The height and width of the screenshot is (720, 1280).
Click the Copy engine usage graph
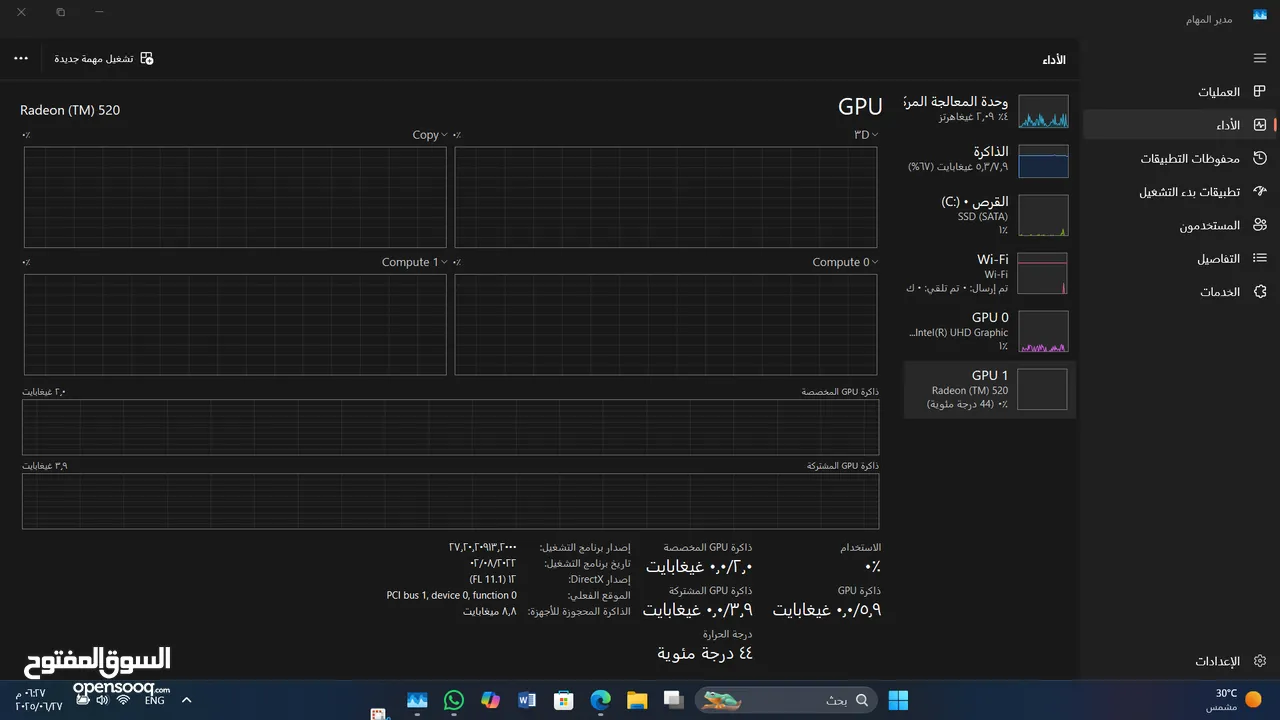[235, 197]
